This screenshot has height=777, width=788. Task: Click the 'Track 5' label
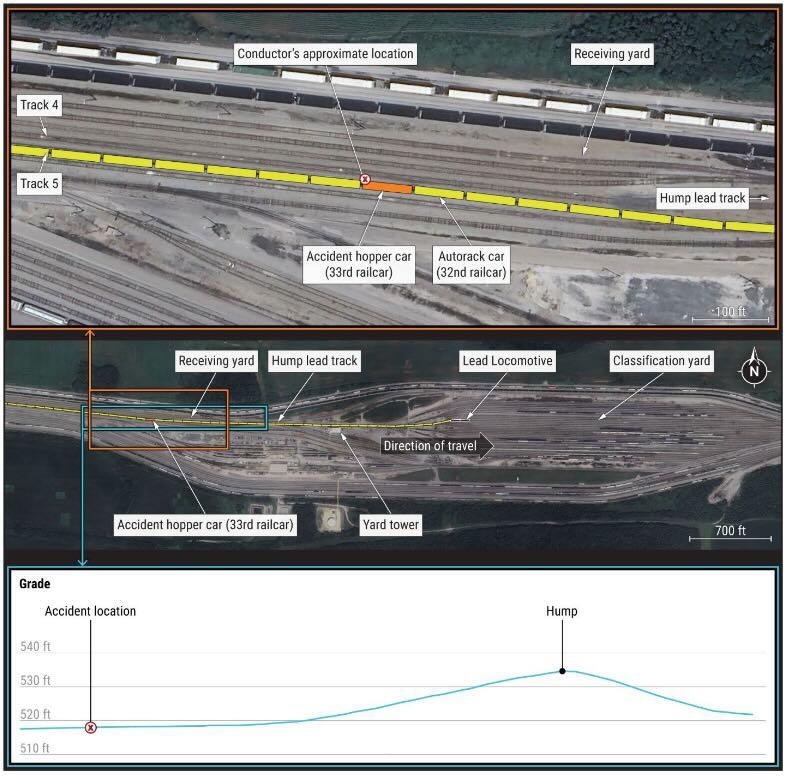[x=39, y=183]
